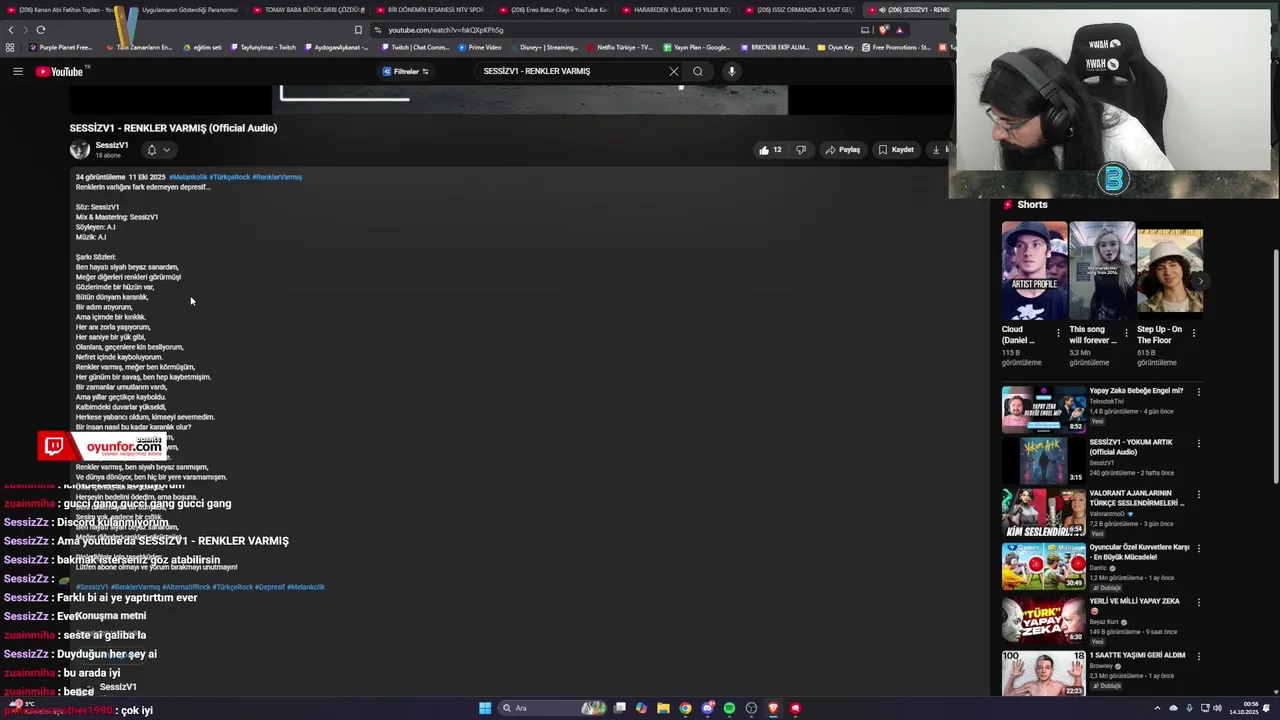Open the #RenklerVarmış hashtag in the description
The height and width of the screenshot is (720, 1280).
coord(277,177)
